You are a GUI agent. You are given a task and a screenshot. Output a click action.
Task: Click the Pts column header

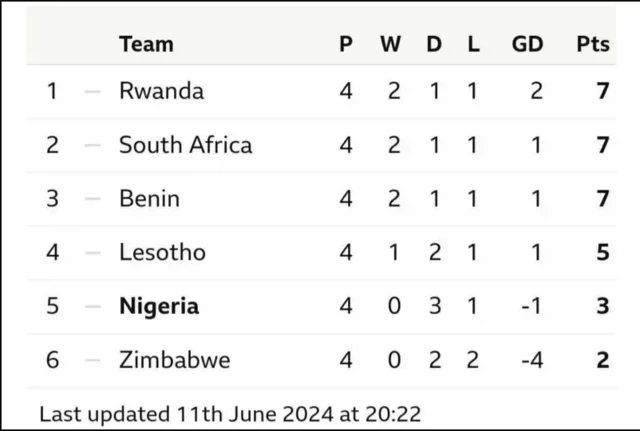[592, 44]
